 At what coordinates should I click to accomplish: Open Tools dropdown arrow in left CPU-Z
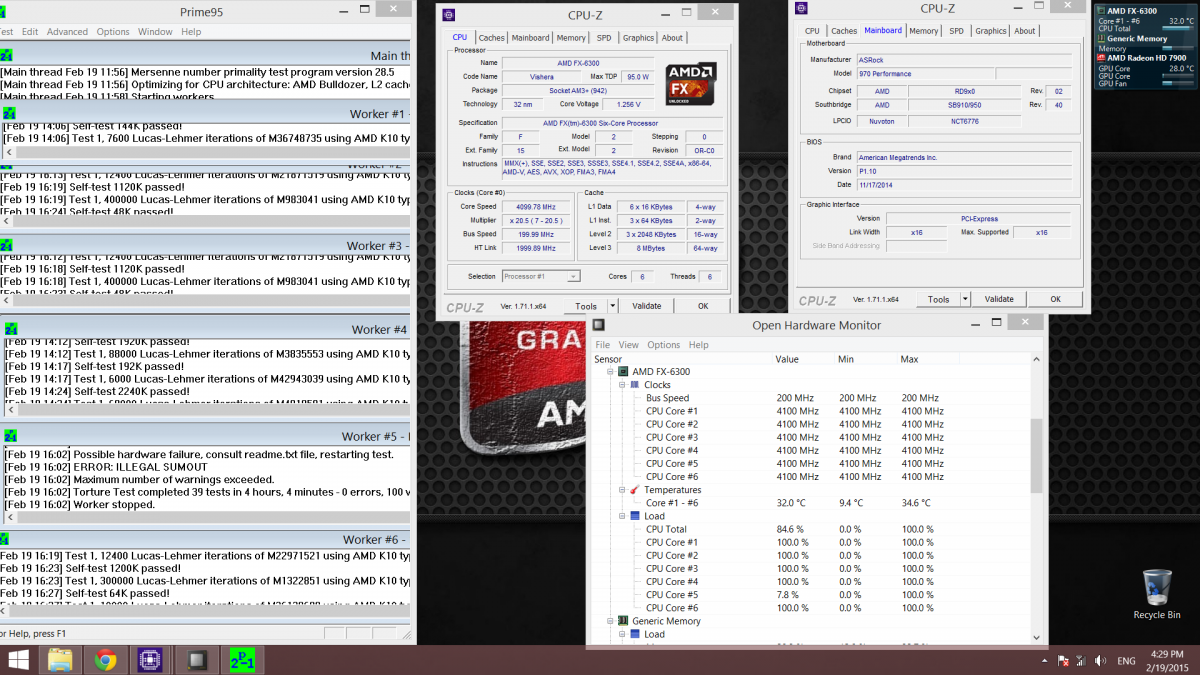(x=613, y=306)
